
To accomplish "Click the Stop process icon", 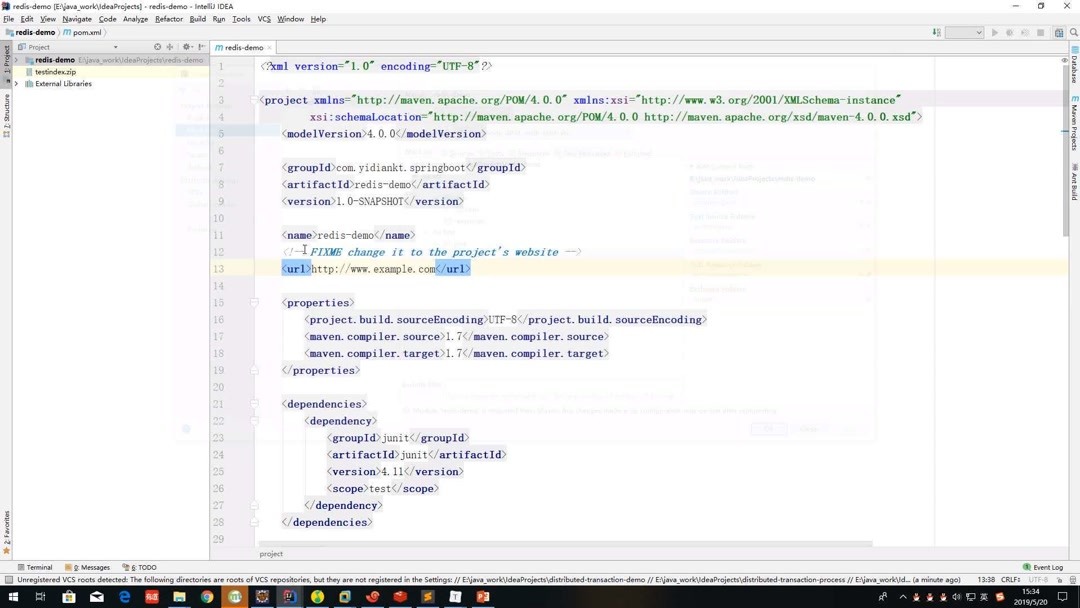I will (1043, 32).
